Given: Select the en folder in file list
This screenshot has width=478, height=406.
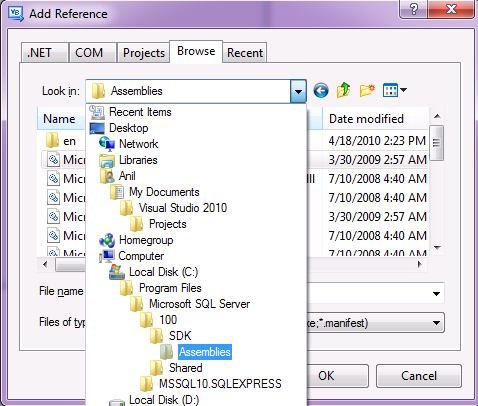Looking at the screenshot, I should (61, 141).
